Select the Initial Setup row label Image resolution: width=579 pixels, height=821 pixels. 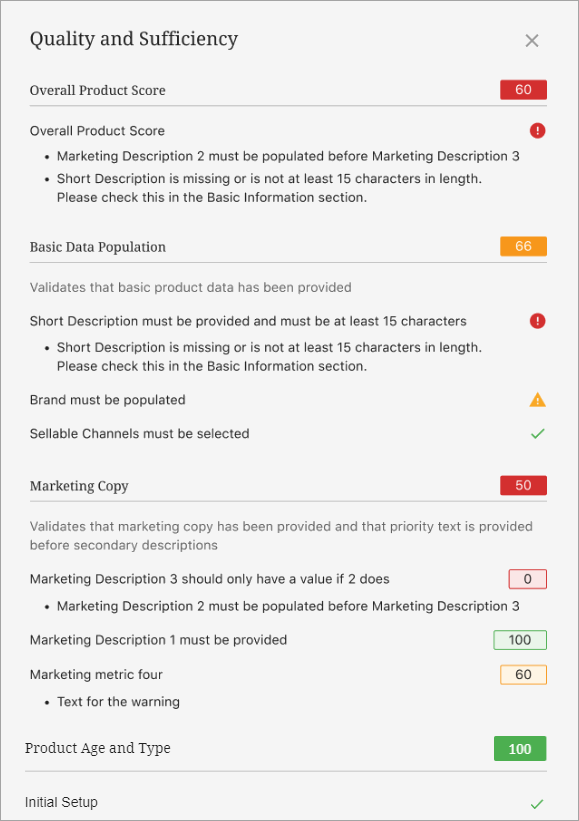(61, 802)
